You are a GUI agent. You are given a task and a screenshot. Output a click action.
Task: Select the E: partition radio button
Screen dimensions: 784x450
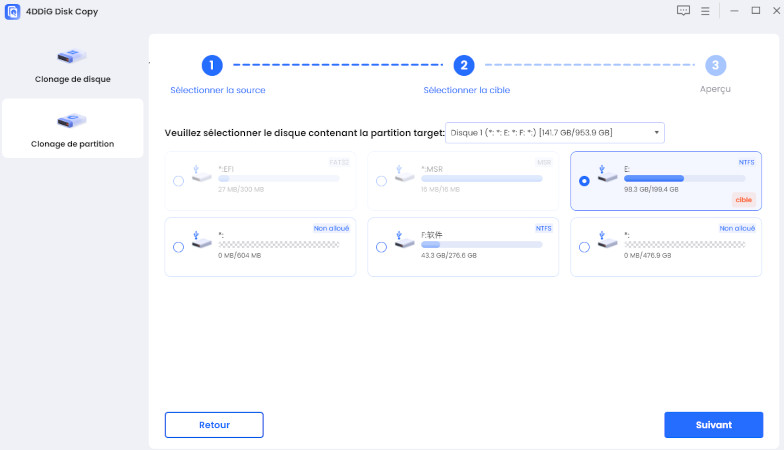pos(584,182)
